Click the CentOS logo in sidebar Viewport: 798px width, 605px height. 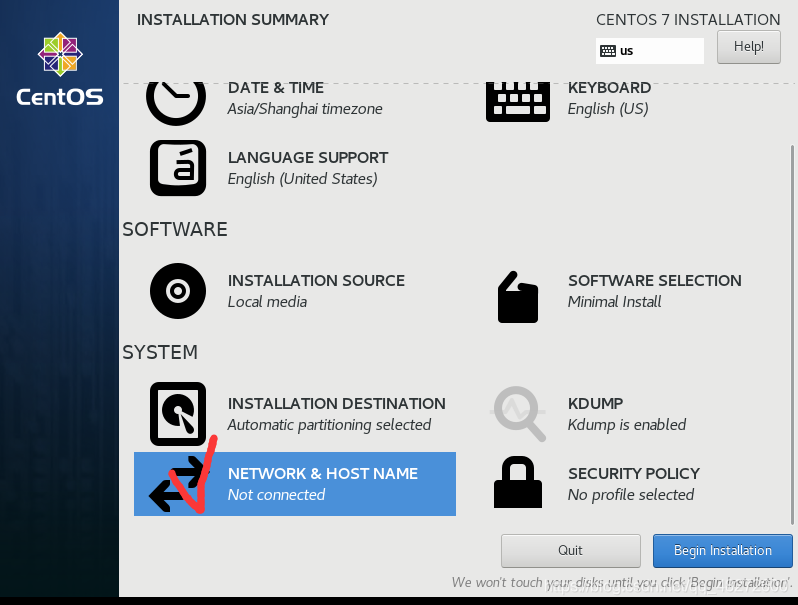click(60, 69)
